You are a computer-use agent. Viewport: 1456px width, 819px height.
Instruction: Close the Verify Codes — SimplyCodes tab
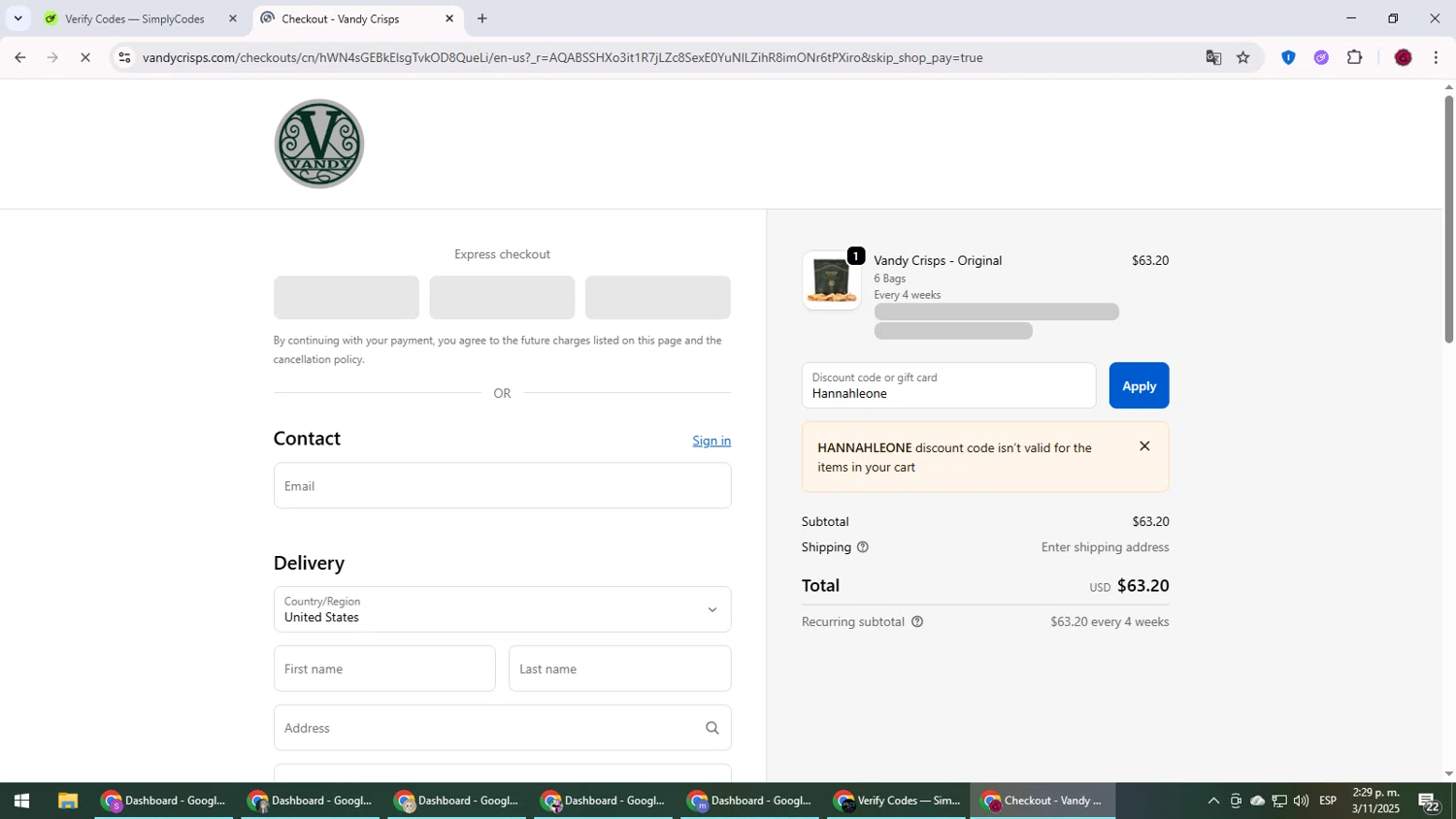232,18
